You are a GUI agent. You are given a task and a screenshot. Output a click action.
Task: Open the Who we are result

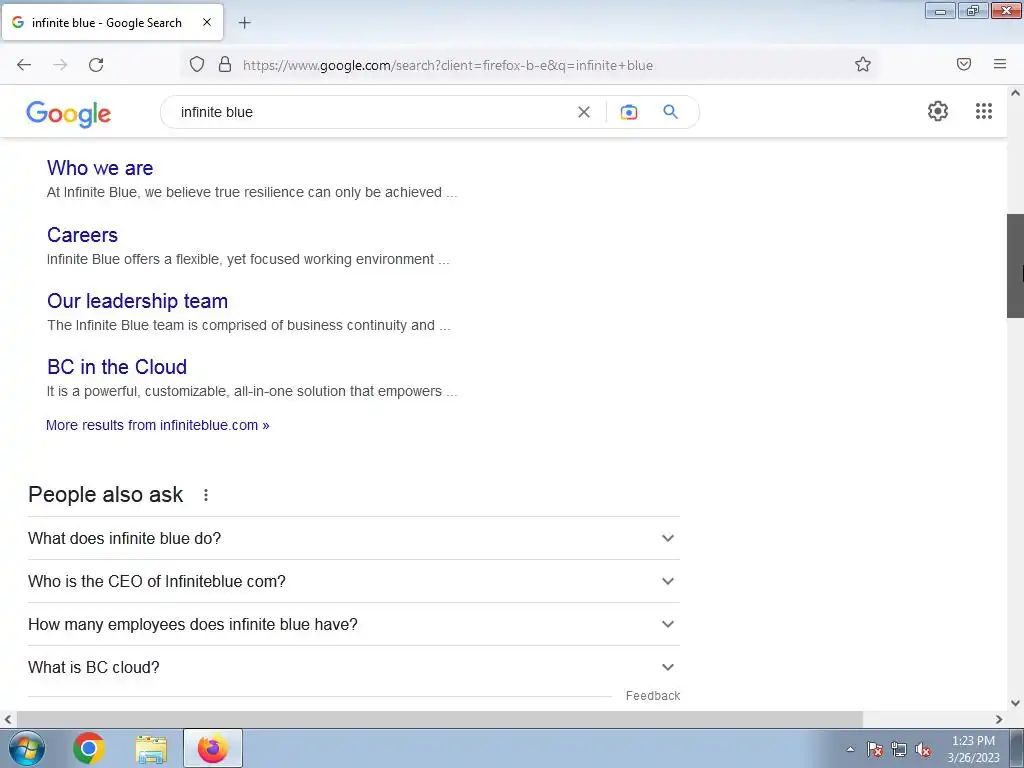click(x=100, y=168)
